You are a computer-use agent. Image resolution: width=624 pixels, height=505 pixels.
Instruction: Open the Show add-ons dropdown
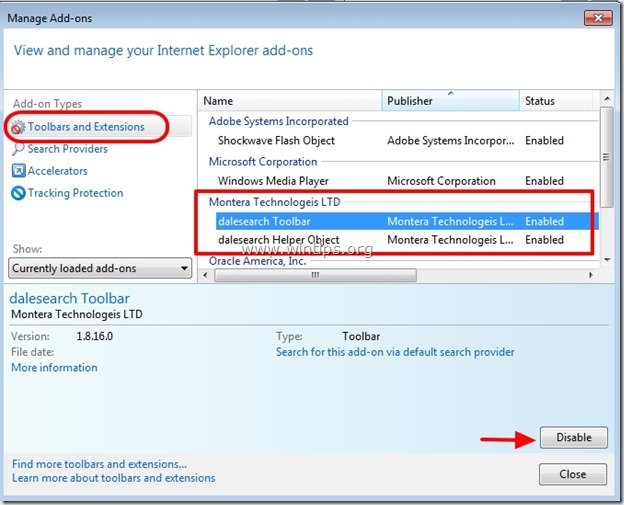pyautogui.click(x=100, y=268)
